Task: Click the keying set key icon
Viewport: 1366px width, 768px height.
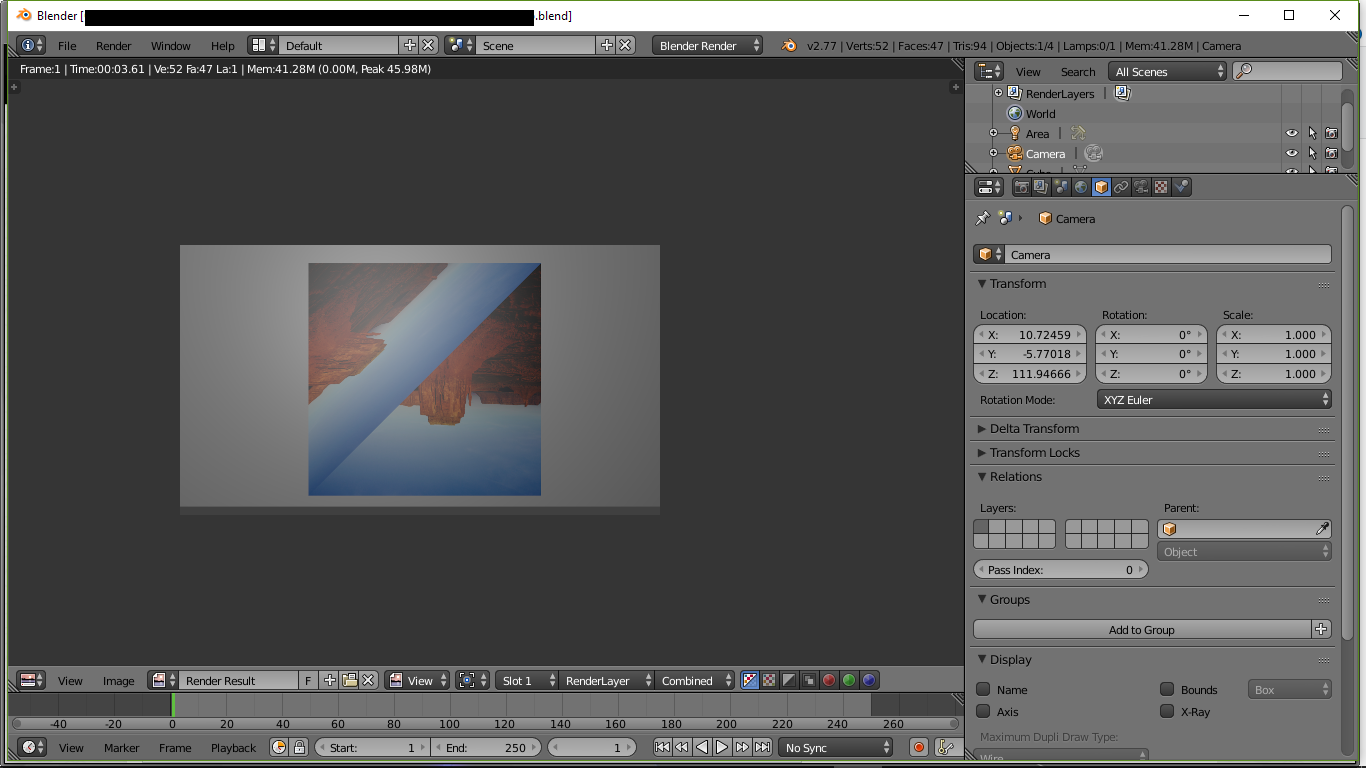Action: click(x=945, y=747)
